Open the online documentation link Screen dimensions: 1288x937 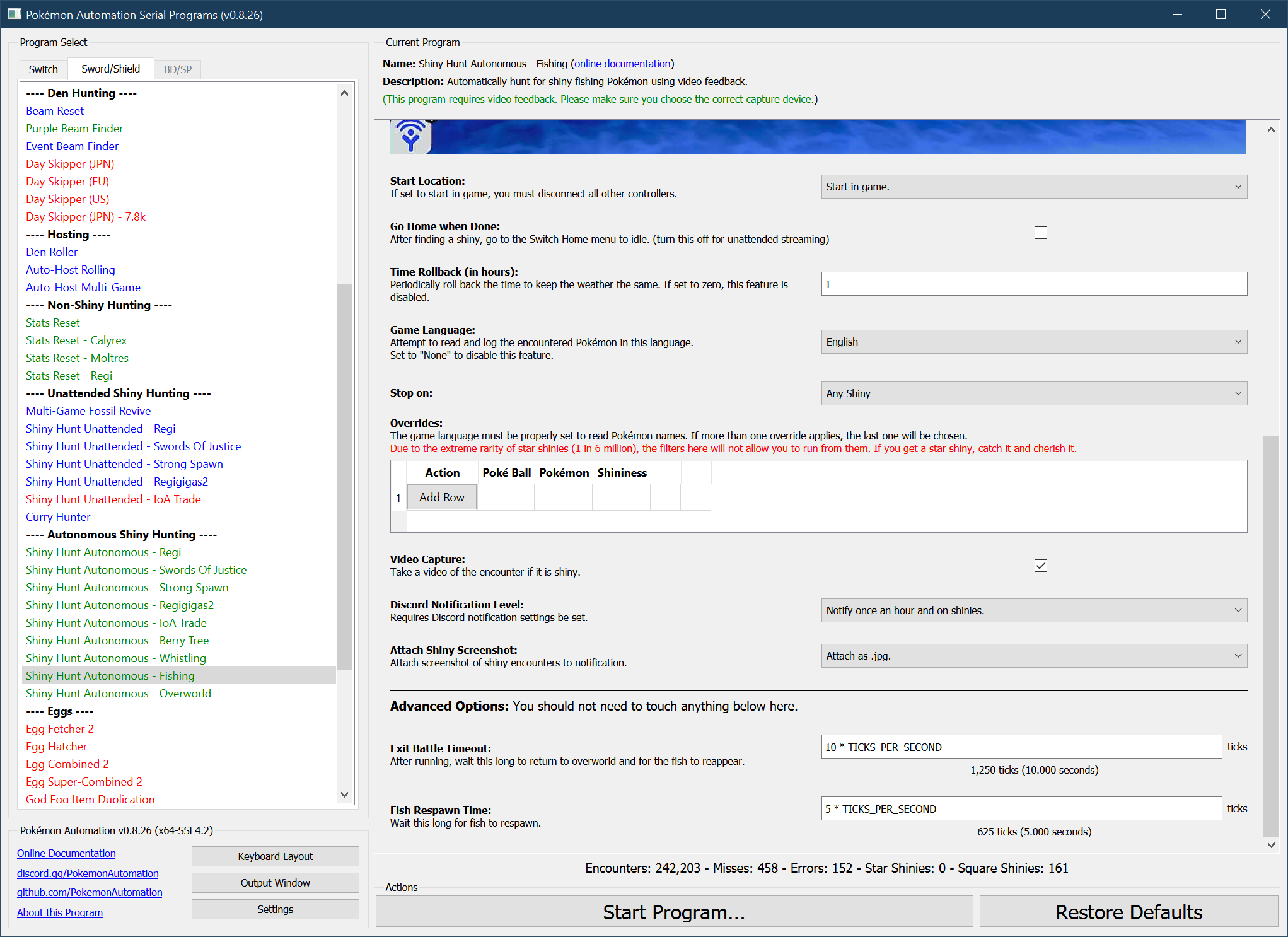tap(622, 64)
